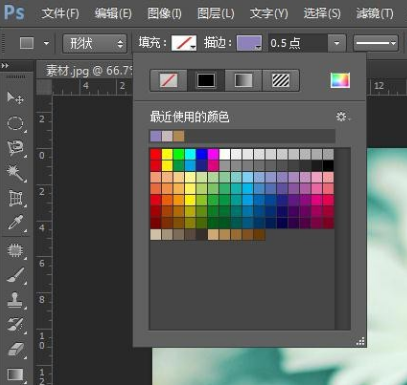Pick the black swatch ending second row
Image resolution: width=407 pixels, height=385 pixels.
(328, 166)
